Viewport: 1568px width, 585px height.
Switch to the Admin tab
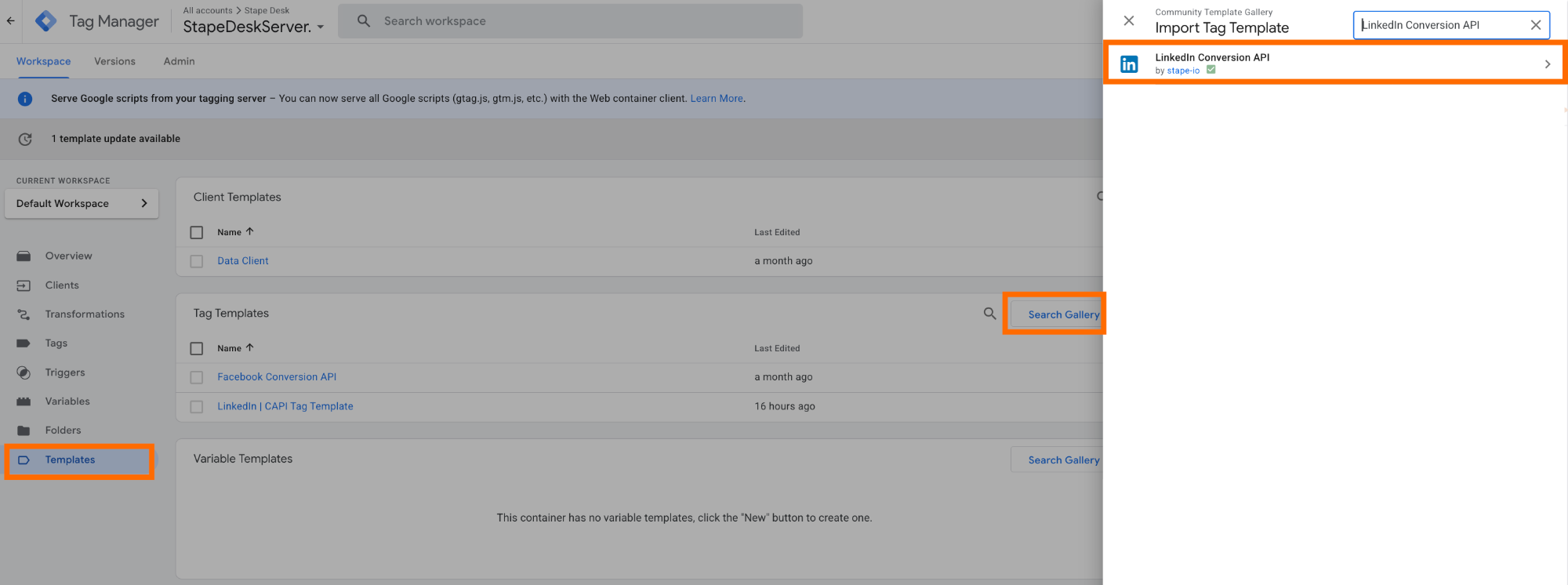pos(179,61)
